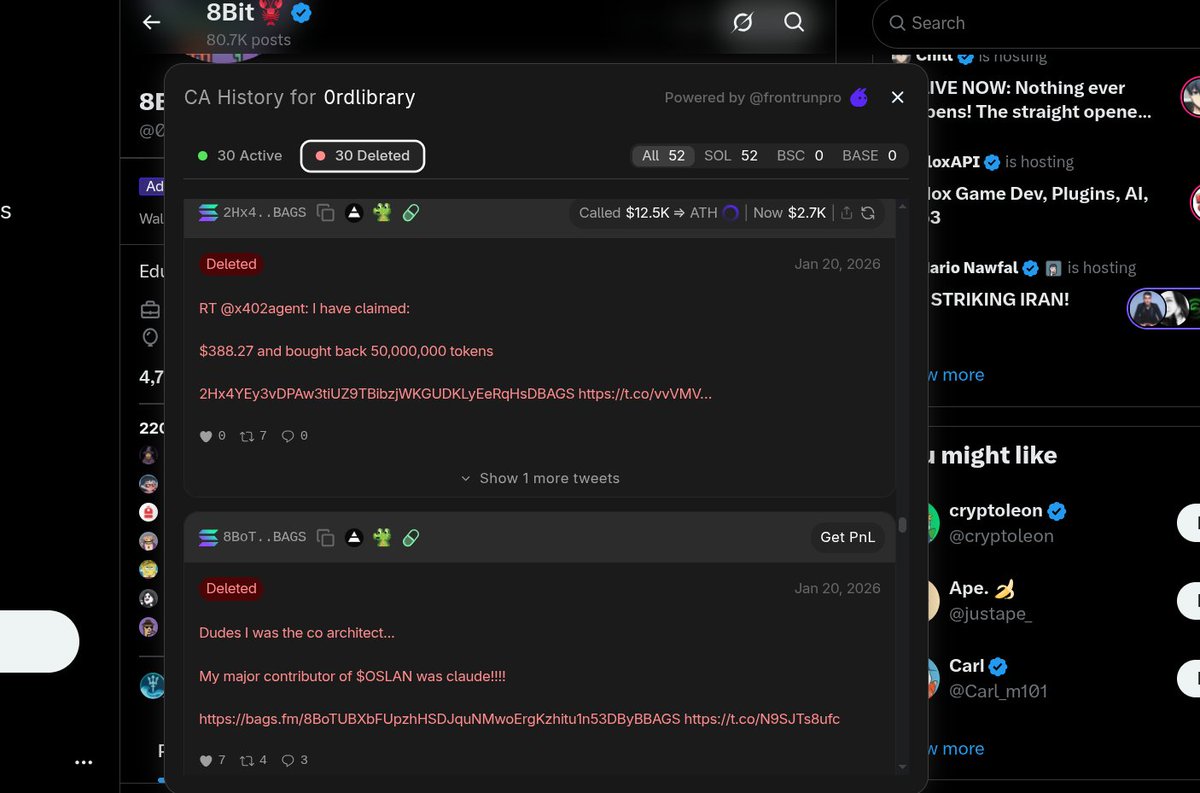Click the profile header search magnifier
The height and width of the screenshot is (793, 1200).
(x=794, y=22)
